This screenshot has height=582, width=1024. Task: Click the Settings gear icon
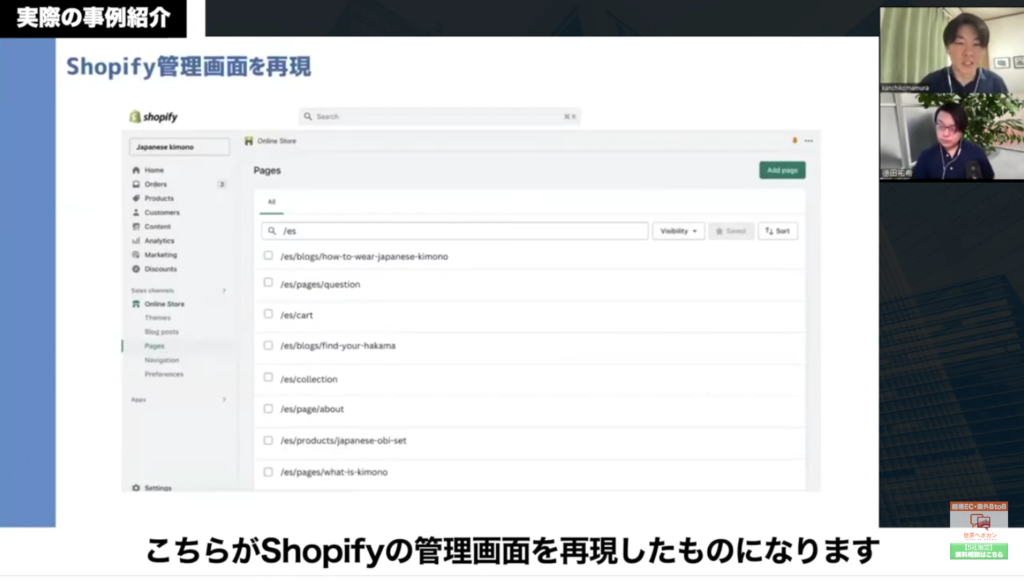coord(136,487)
